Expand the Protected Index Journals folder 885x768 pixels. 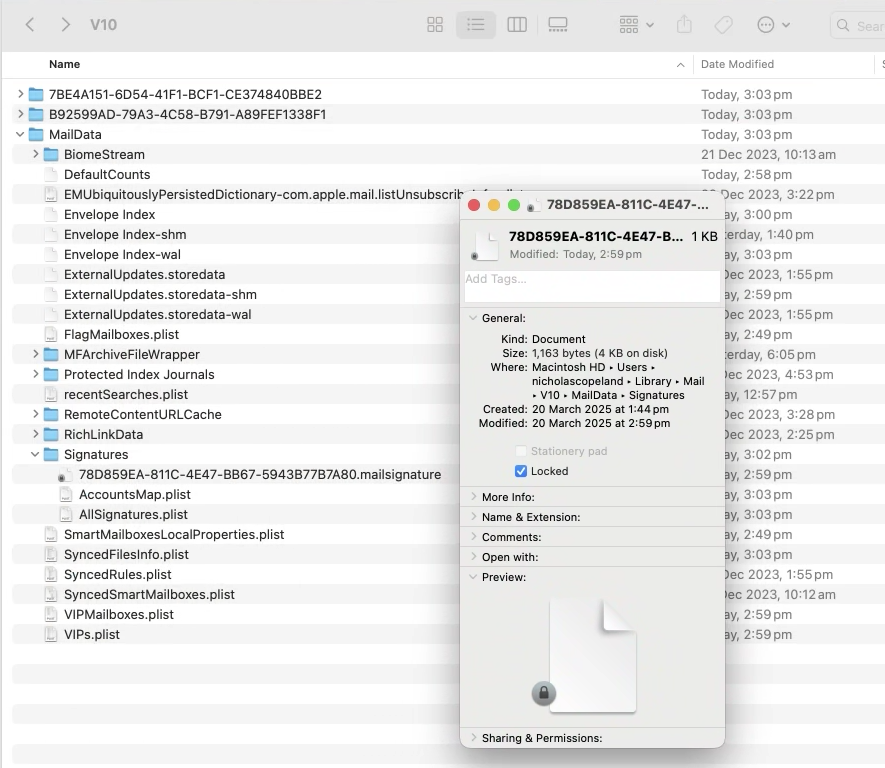coord(36,374)
